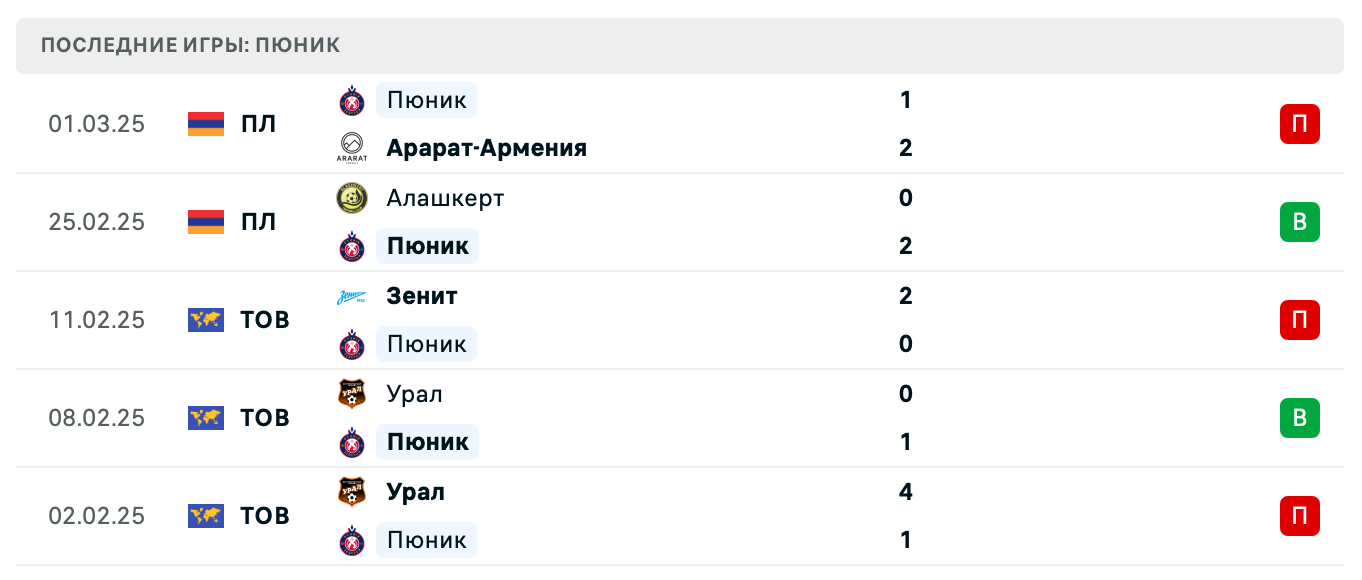
Task: Click the green В badge in the 08.02.25 row
Action: (x=1300, y=418)
